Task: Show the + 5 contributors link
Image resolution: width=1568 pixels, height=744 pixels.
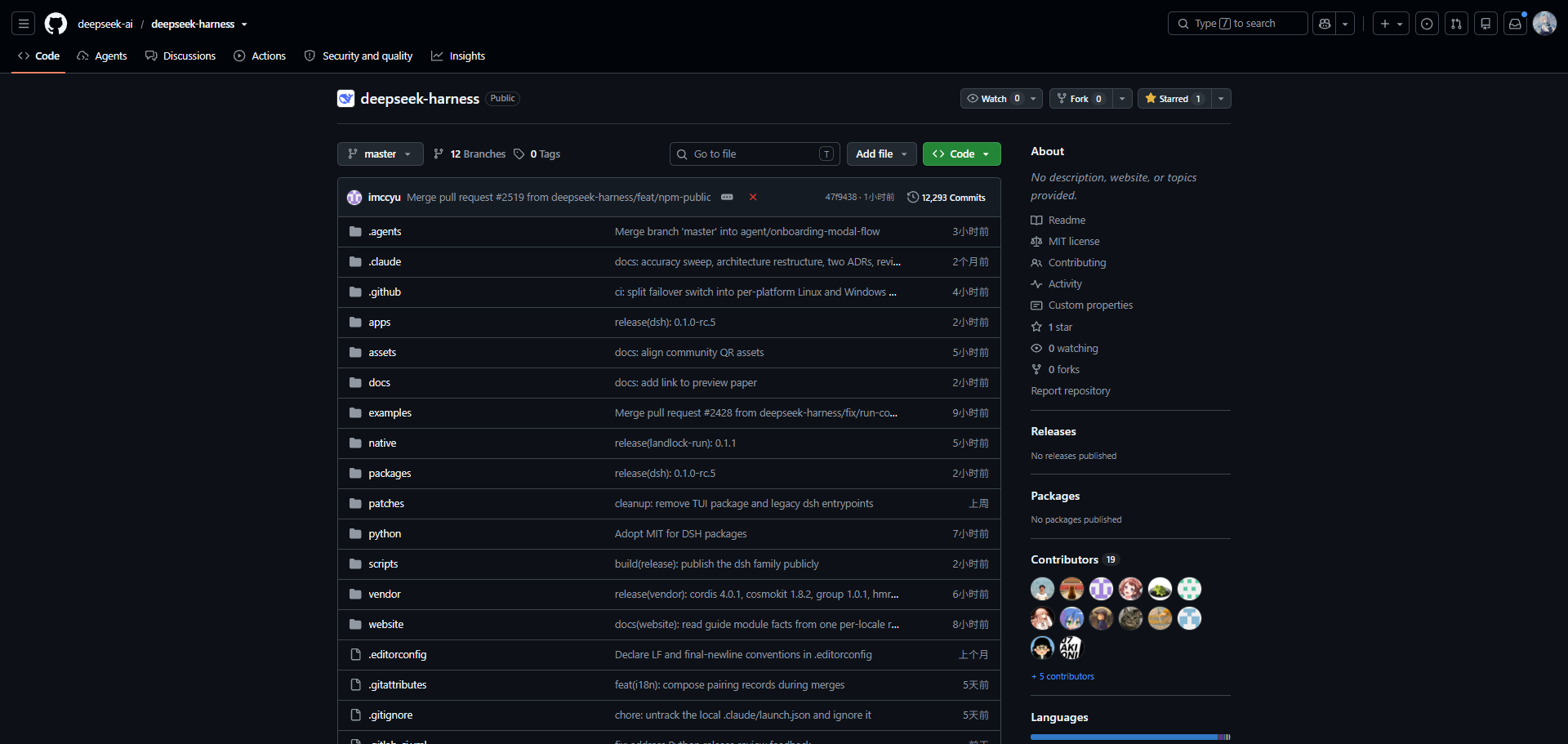Action: point(1062,677)
